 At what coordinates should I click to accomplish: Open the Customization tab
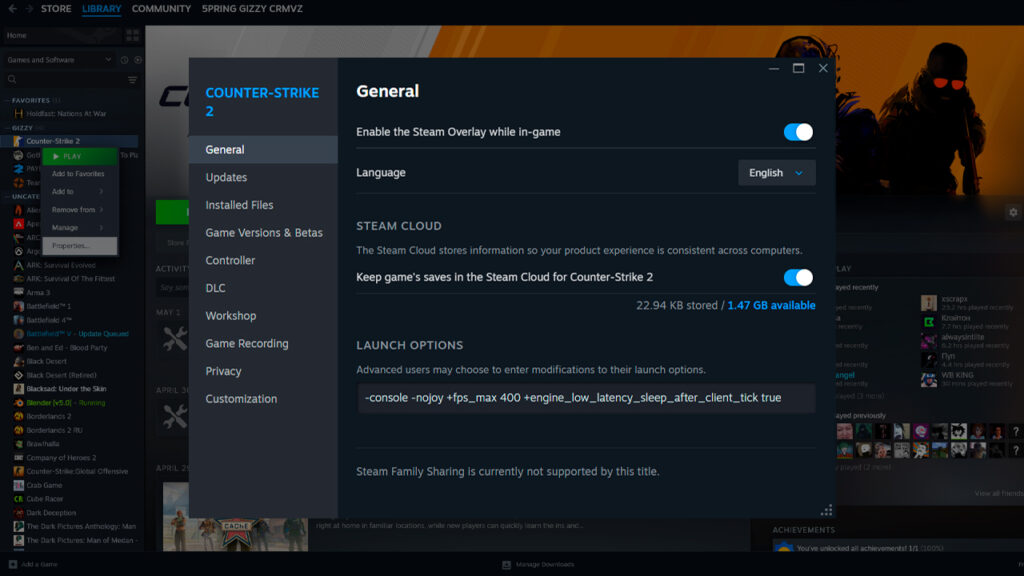(263, 399)
